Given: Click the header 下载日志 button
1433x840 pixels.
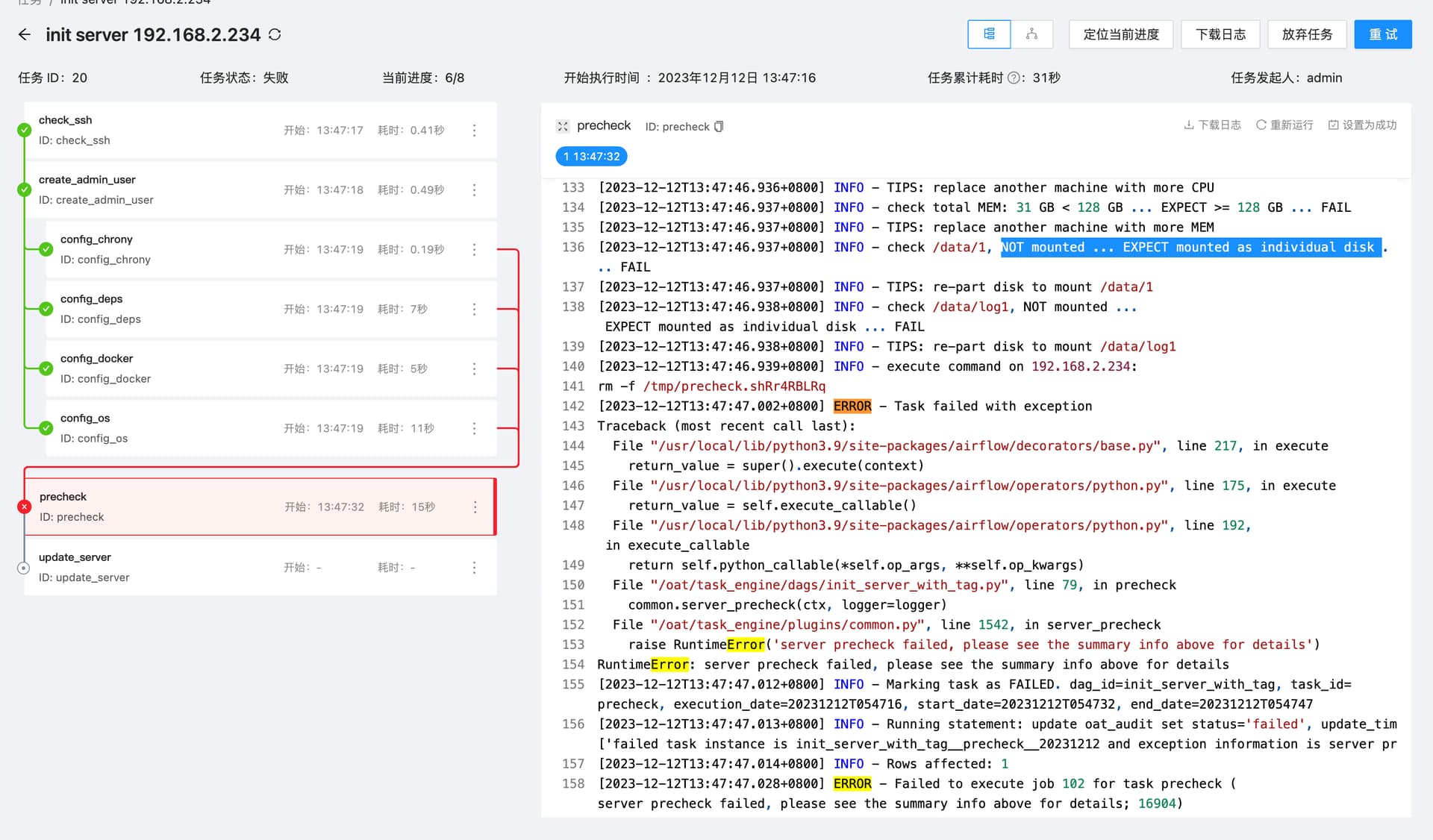Looking at the screenshot, I should coord(1220,34).
